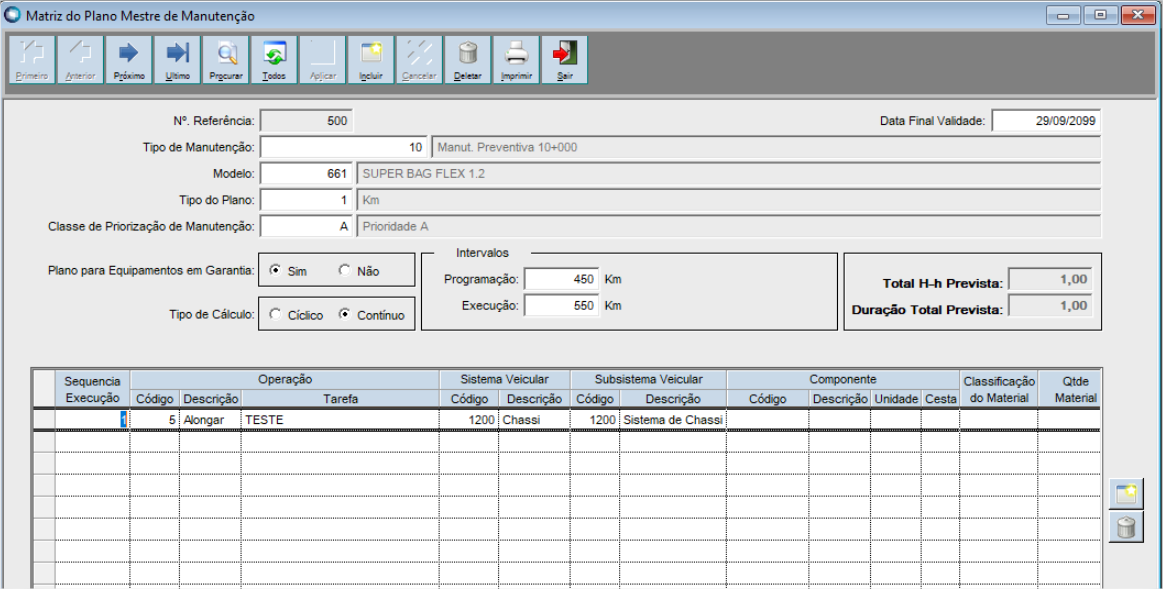Click the Modelo code field 661
The width and height of the screenshot is (1163, 589).
307,174
